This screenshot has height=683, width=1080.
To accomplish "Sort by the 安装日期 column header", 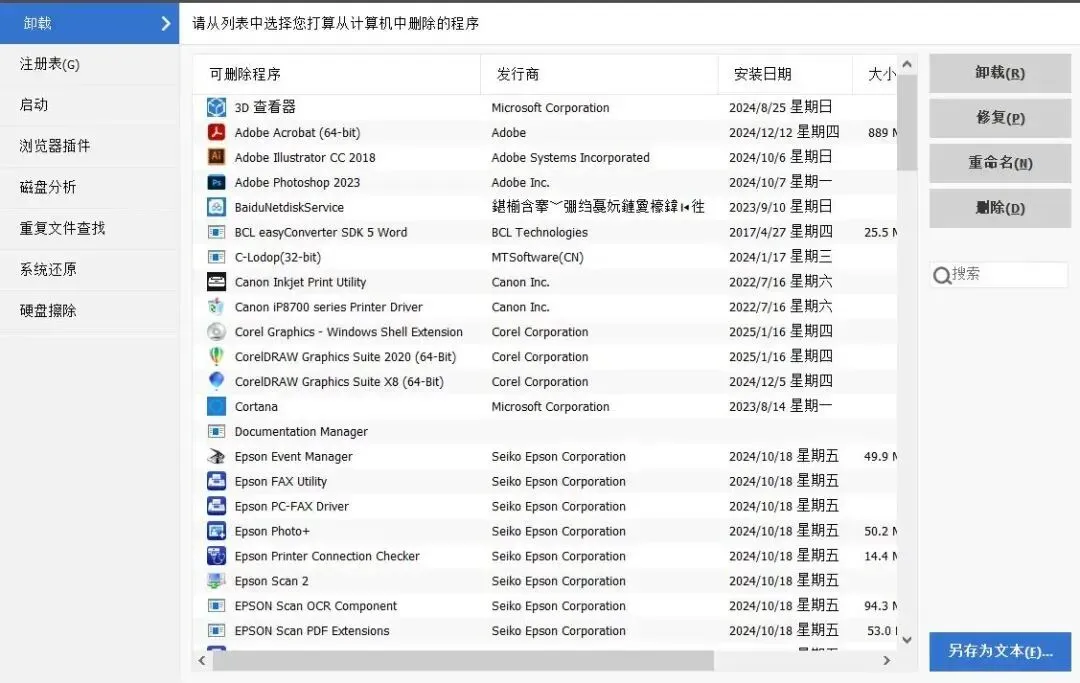I will 785,74.
